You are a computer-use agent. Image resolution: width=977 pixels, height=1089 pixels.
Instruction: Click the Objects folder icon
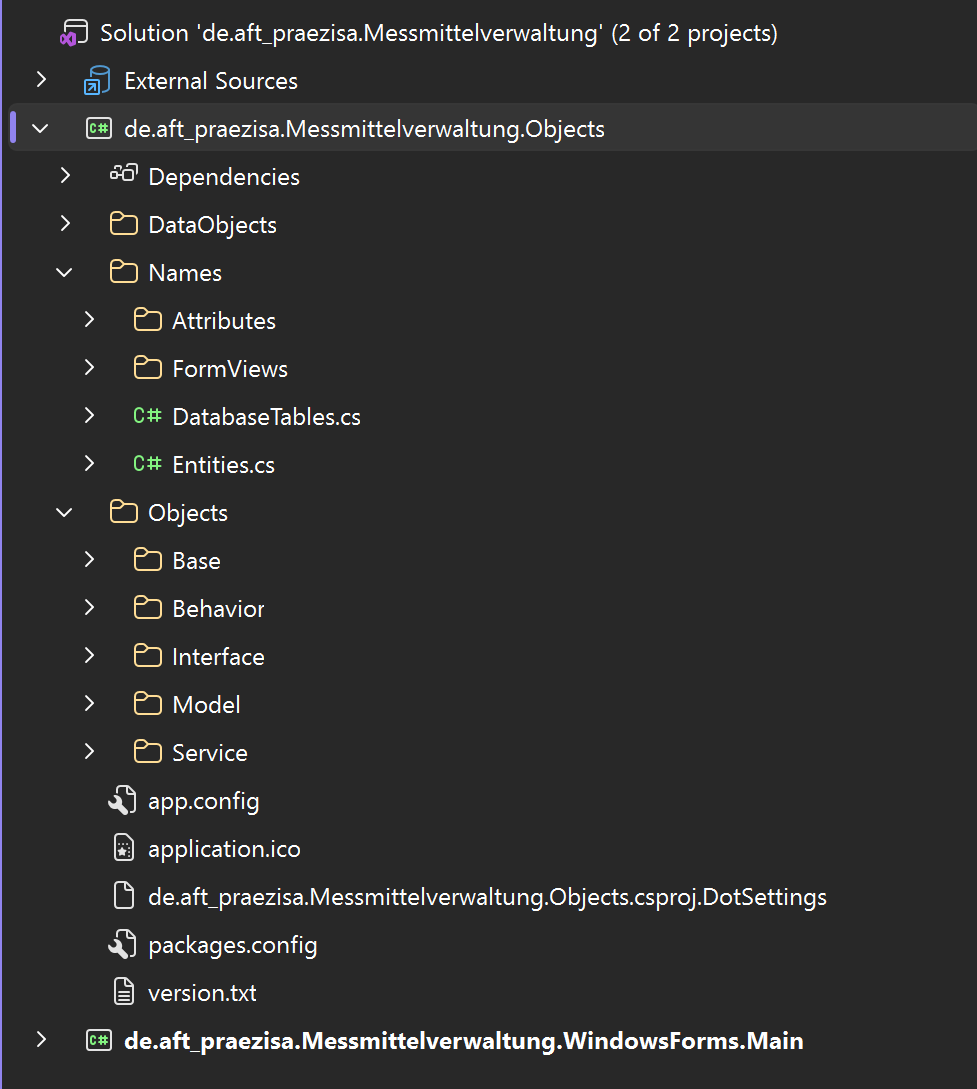click(x=124, y=512)
